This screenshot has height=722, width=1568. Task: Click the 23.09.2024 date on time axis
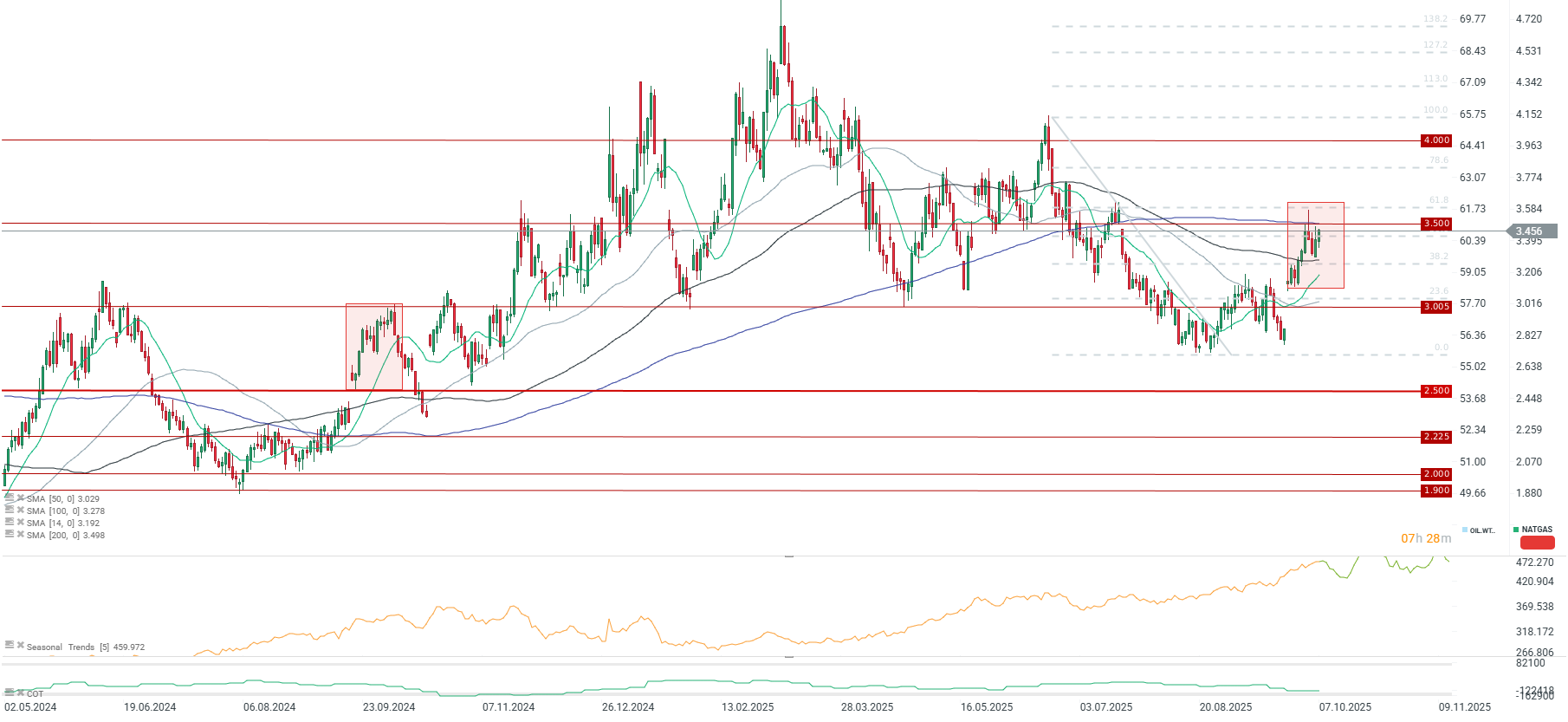click(389, 707)
